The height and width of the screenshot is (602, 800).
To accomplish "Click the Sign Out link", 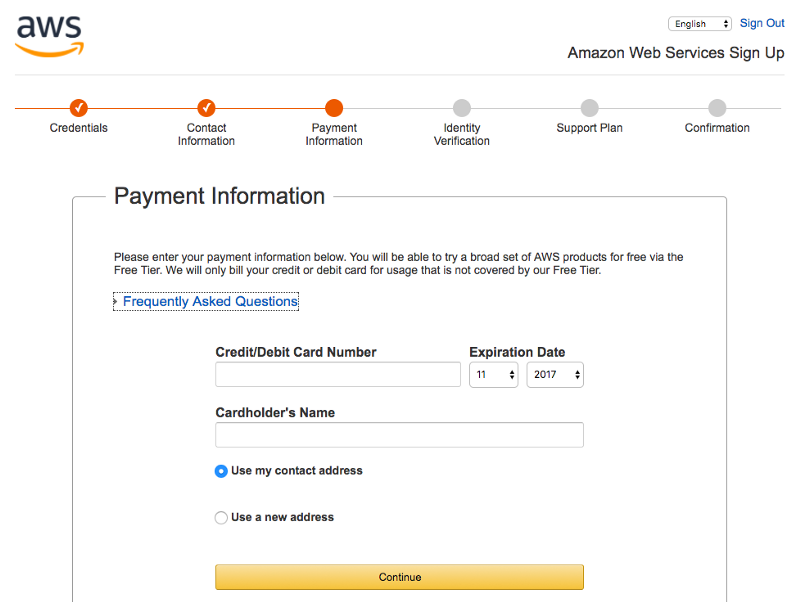I will pyautogui.click(x=762, y=23).
